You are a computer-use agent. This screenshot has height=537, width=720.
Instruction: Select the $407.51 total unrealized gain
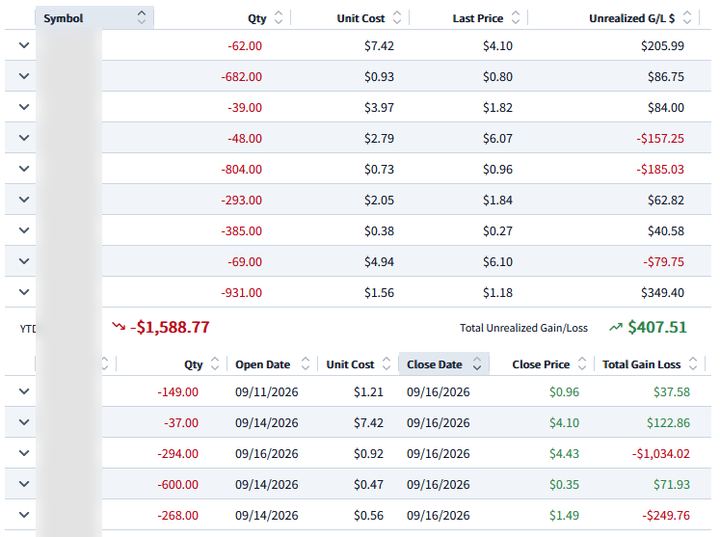pyautogui.click(x=657, y=327)
